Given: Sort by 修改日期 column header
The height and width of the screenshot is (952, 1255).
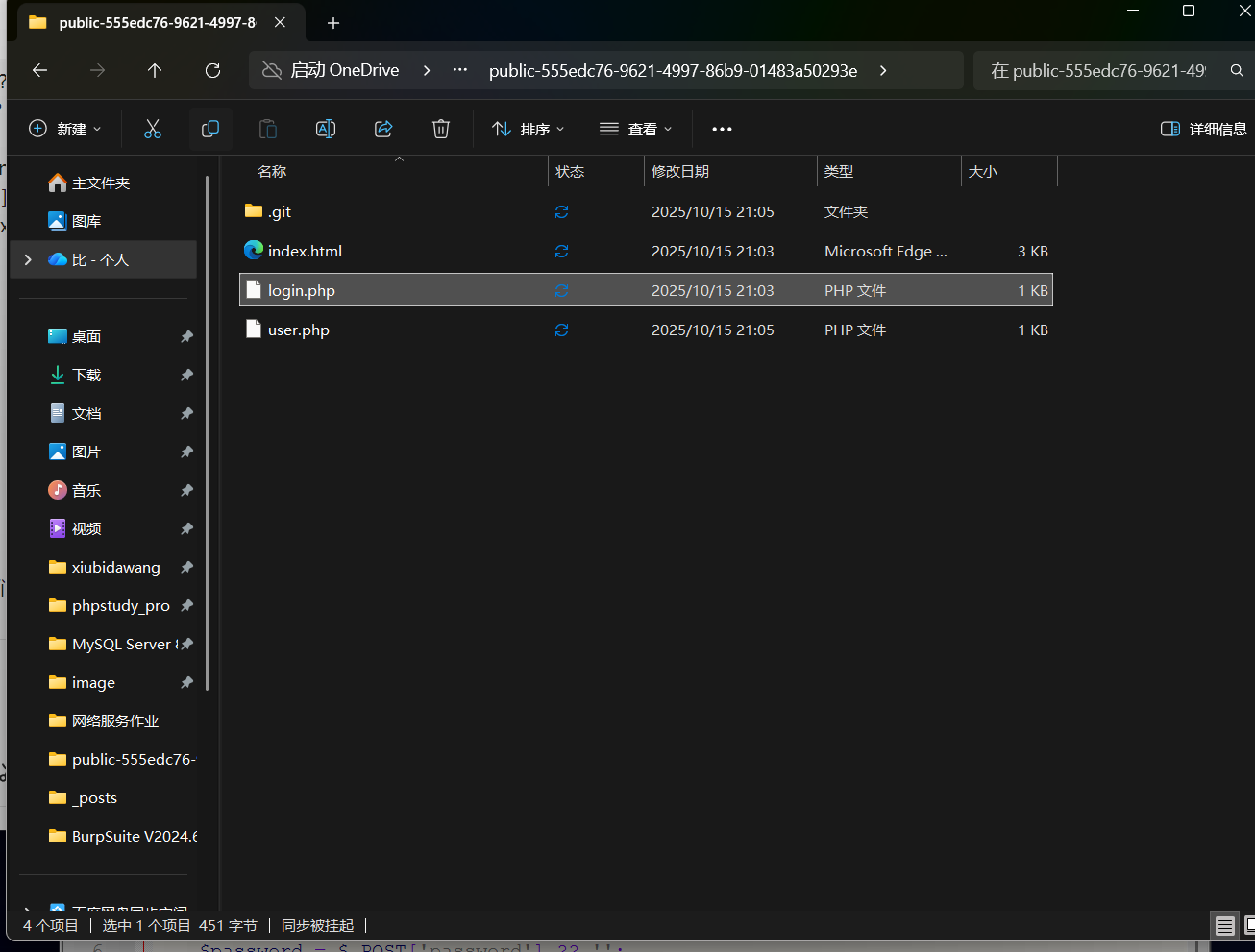Looking at the screenshot, I should [680, 171].
